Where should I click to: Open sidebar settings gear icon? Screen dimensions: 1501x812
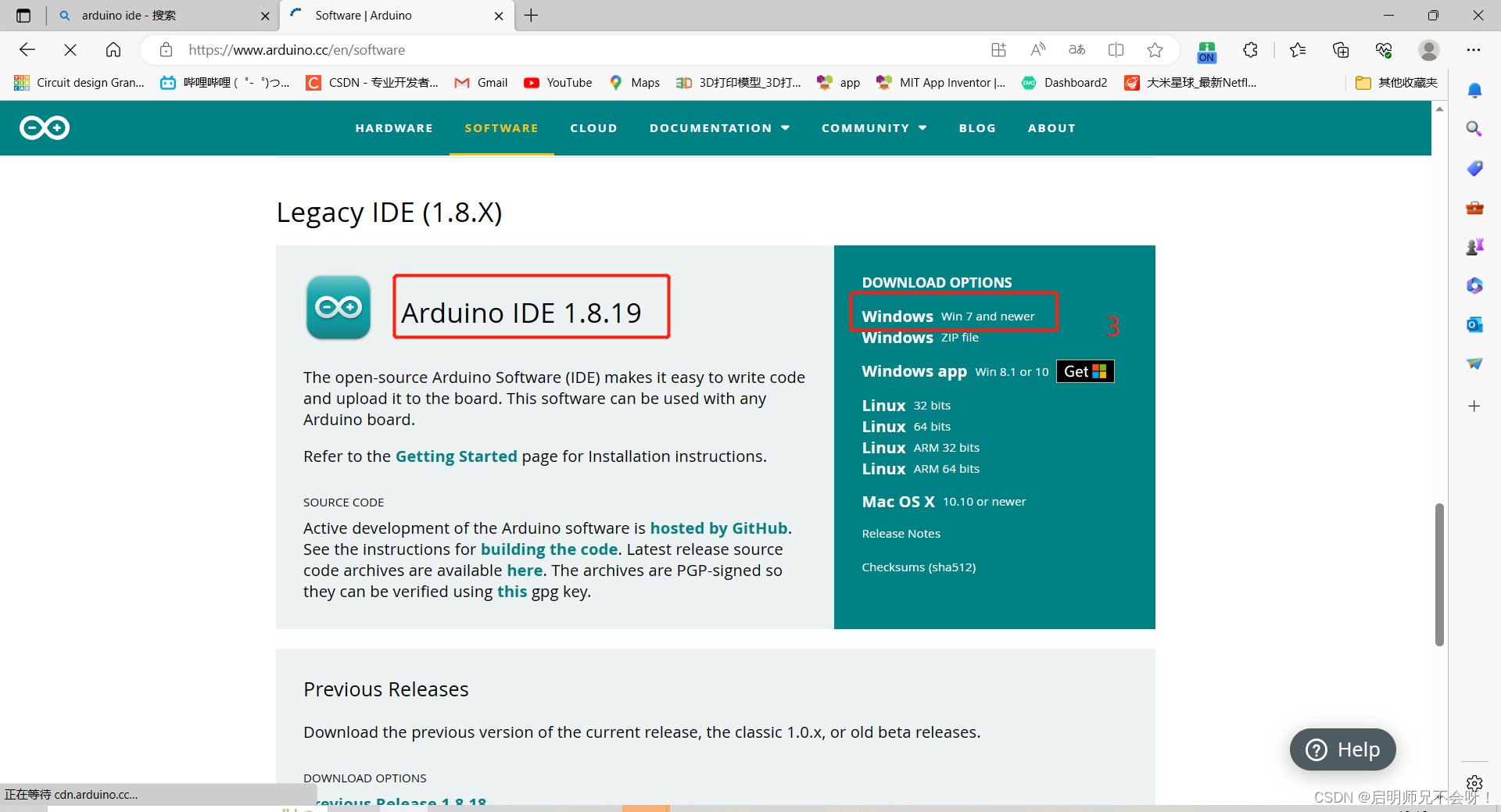tap(1474, 783)
